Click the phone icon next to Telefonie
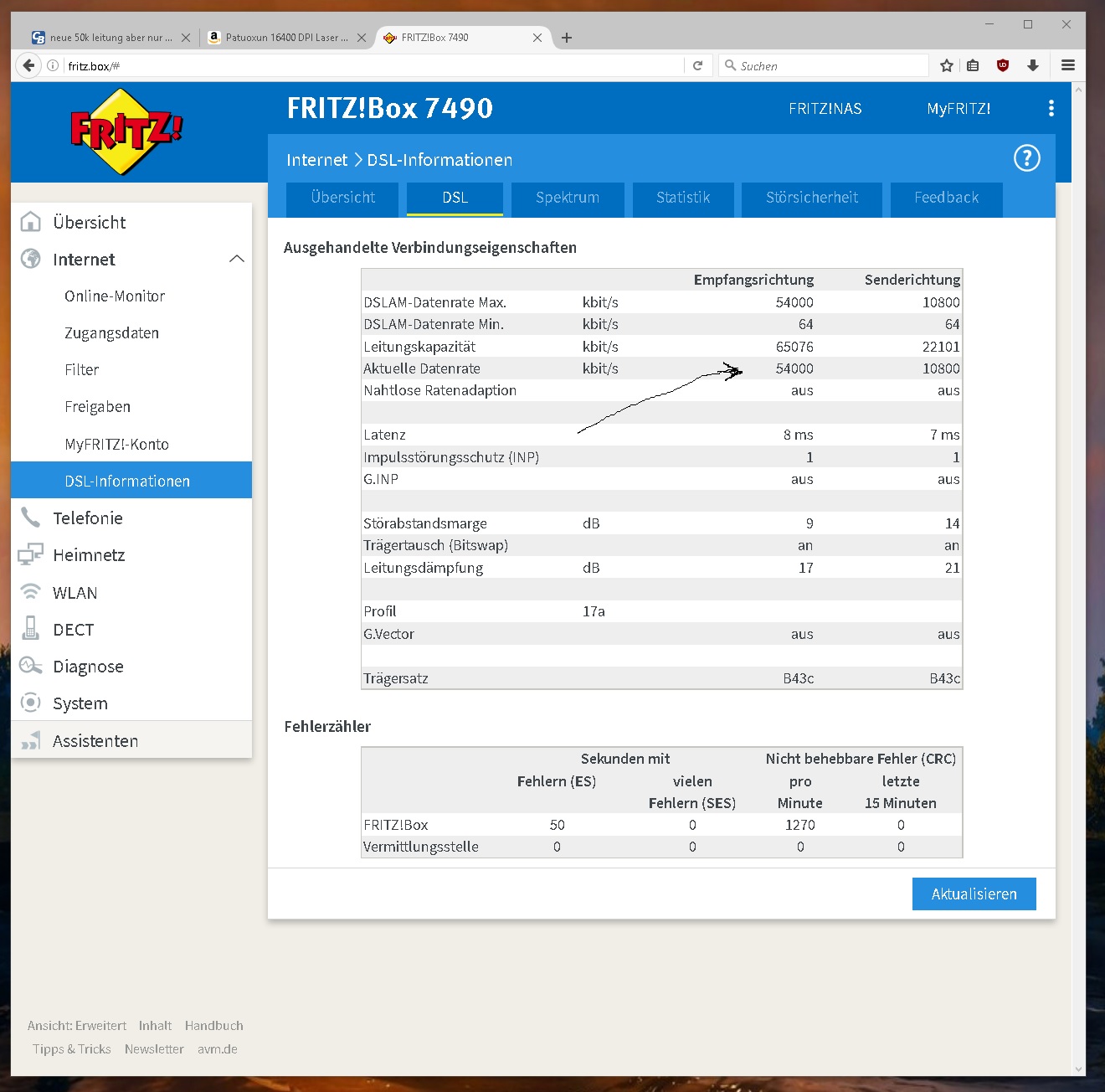The height and width of the screenshot is (1092, 1105). coord(31,518)
